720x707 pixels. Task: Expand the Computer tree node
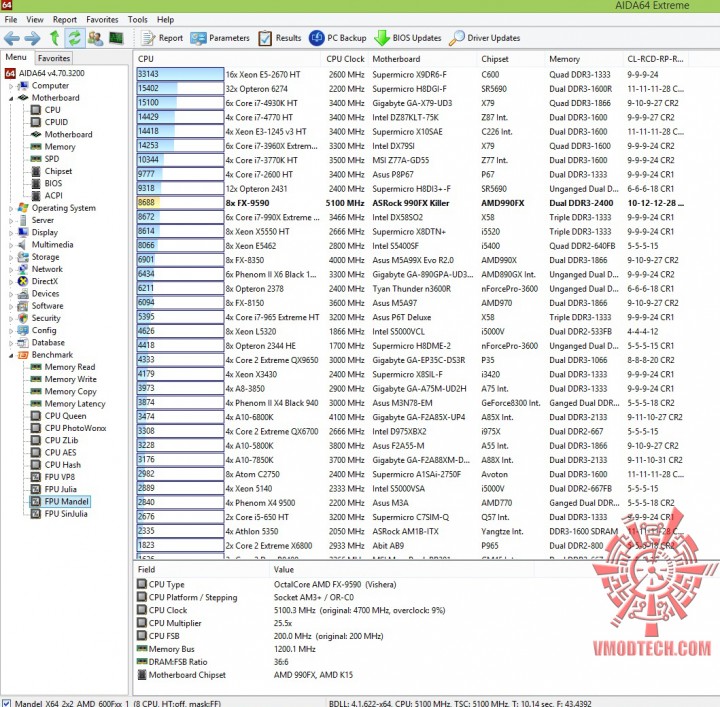coord(11,86)
